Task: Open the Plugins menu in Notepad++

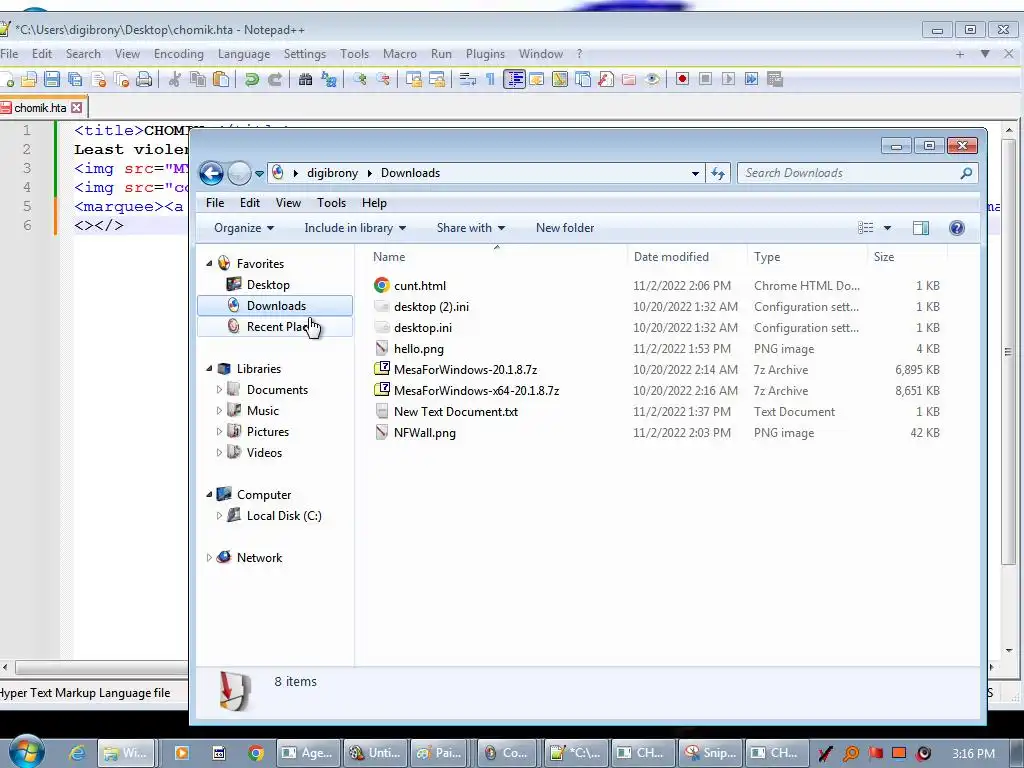Action: 485,54
